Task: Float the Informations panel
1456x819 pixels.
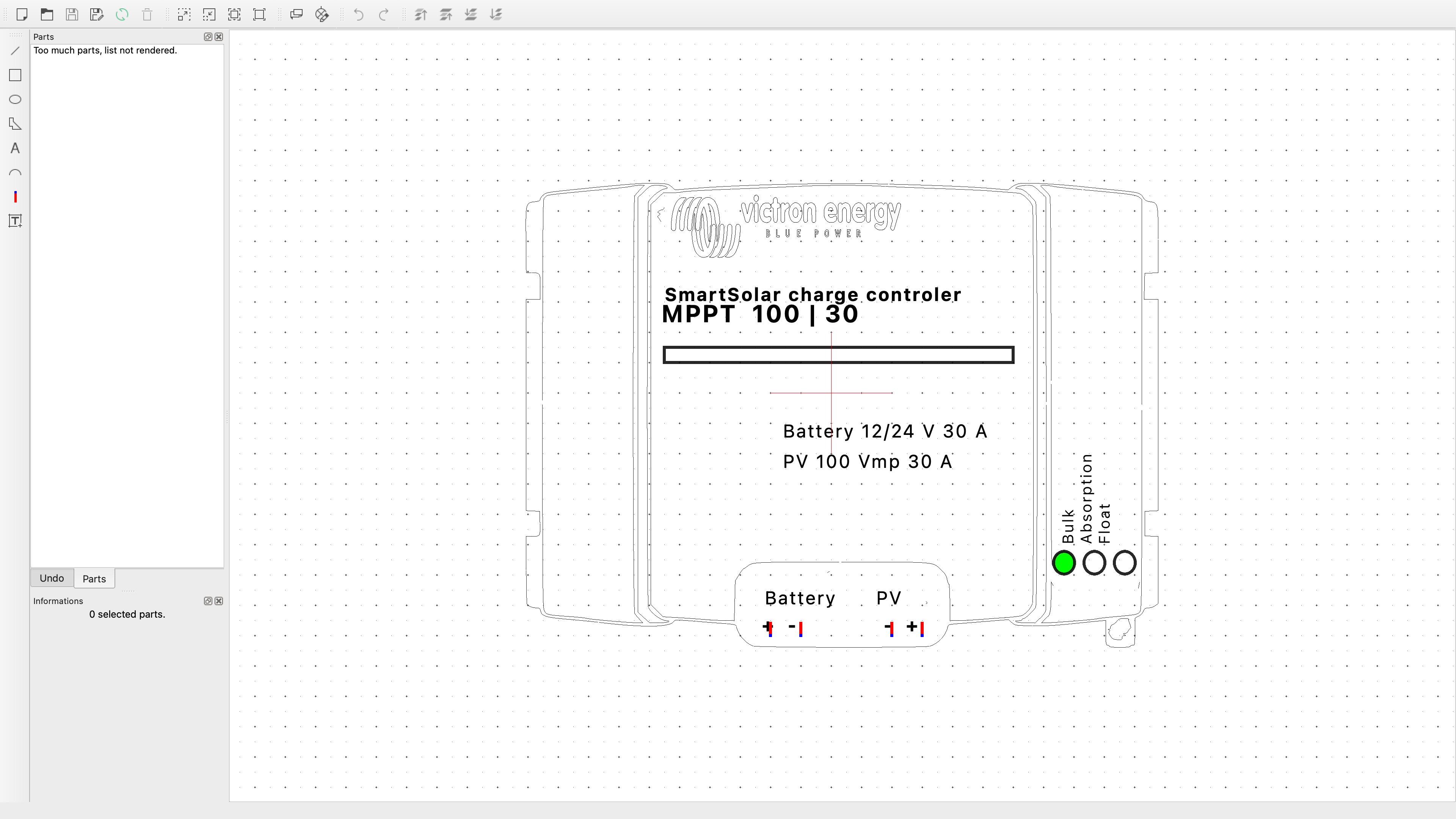Action: click(x=208, y=601)
